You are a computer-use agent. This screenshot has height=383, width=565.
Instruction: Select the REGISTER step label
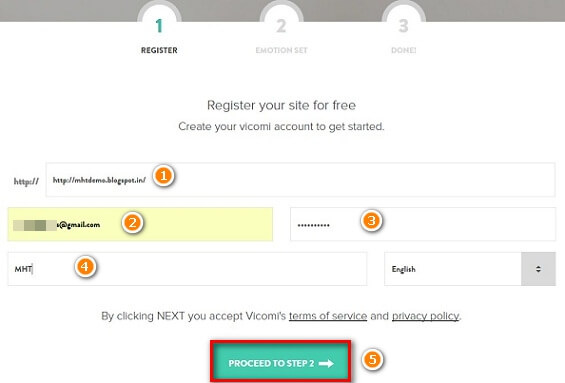tap(159, 50)
